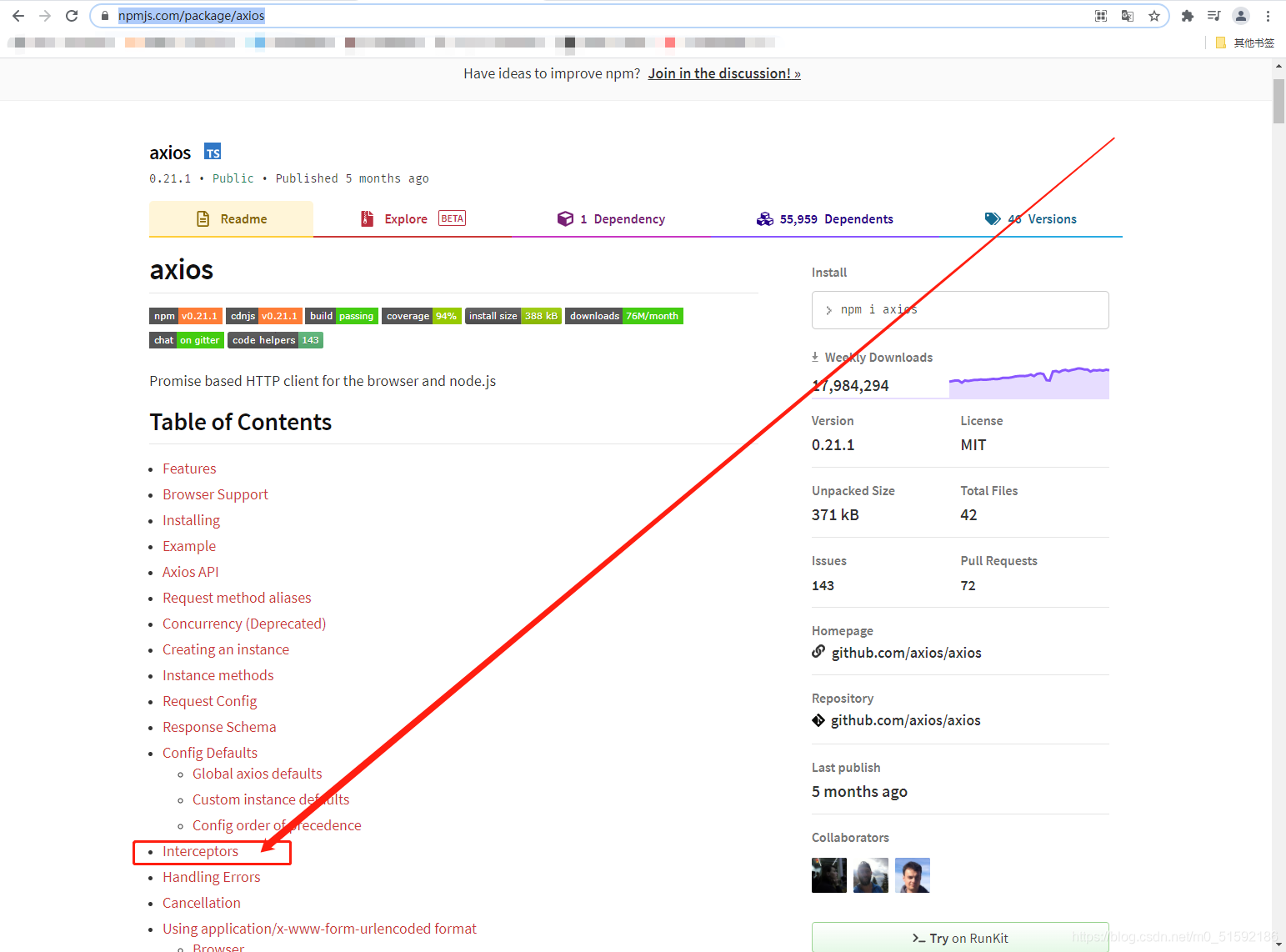Open the Example contents link
The image size is (1286, 952).
189,546
